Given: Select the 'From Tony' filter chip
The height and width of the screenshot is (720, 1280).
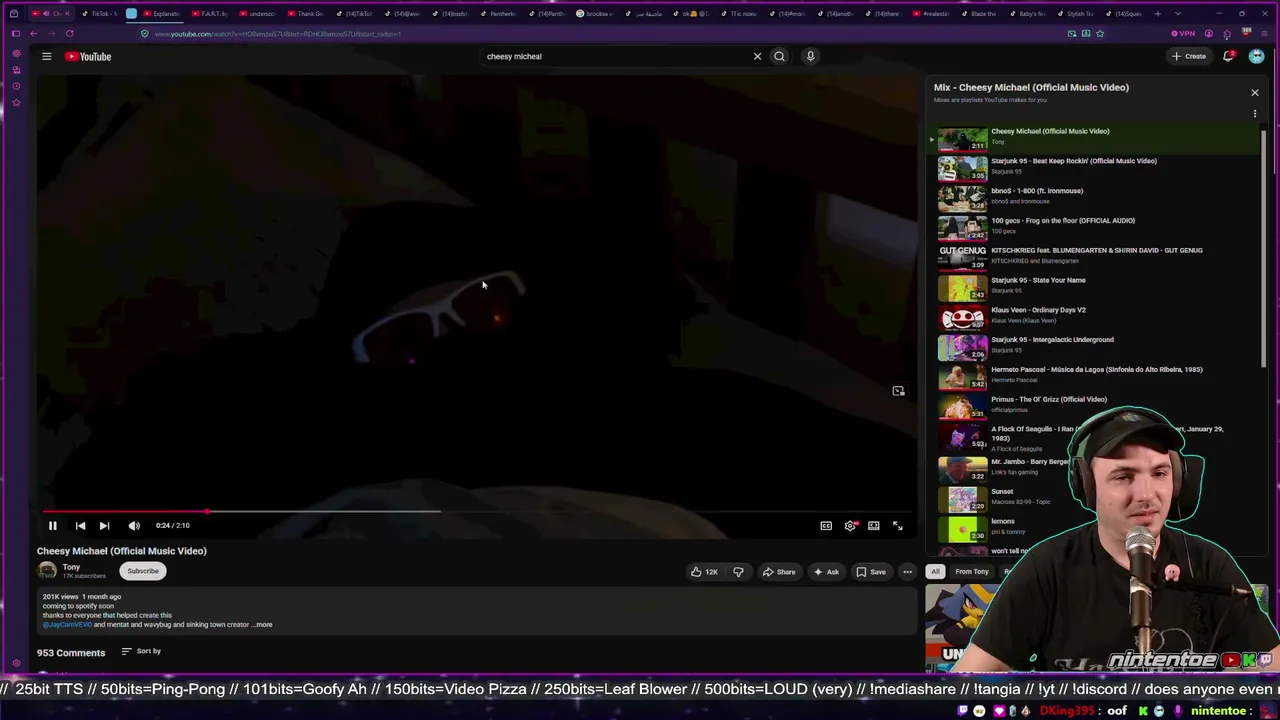Looking at the screenshot, I should coord(972,572).
